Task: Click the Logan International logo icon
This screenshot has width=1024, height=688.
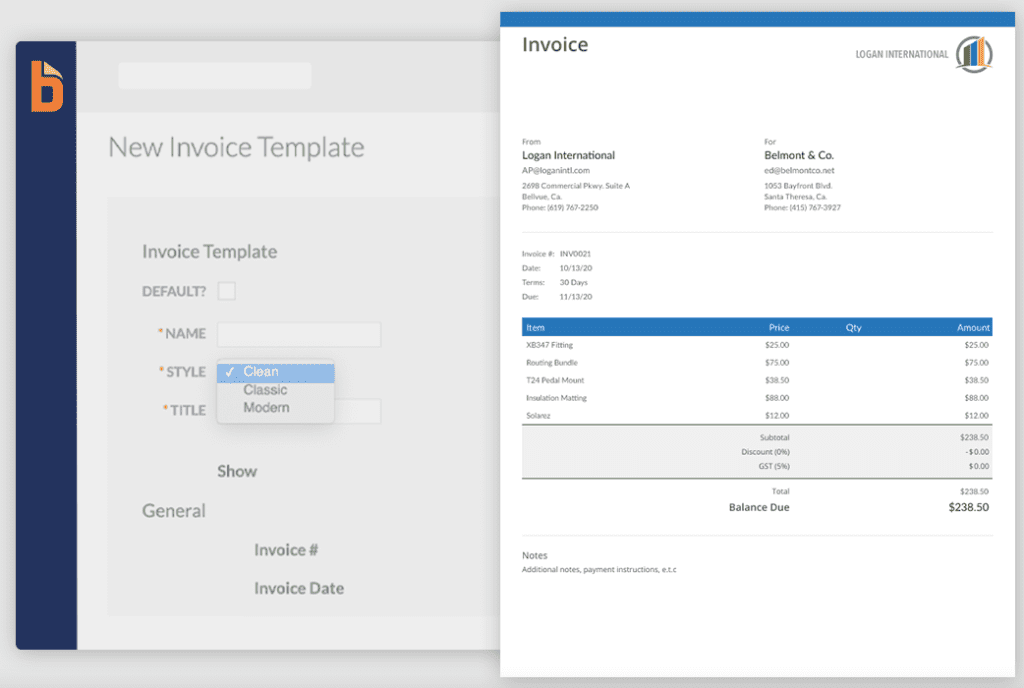Action: 973,55
